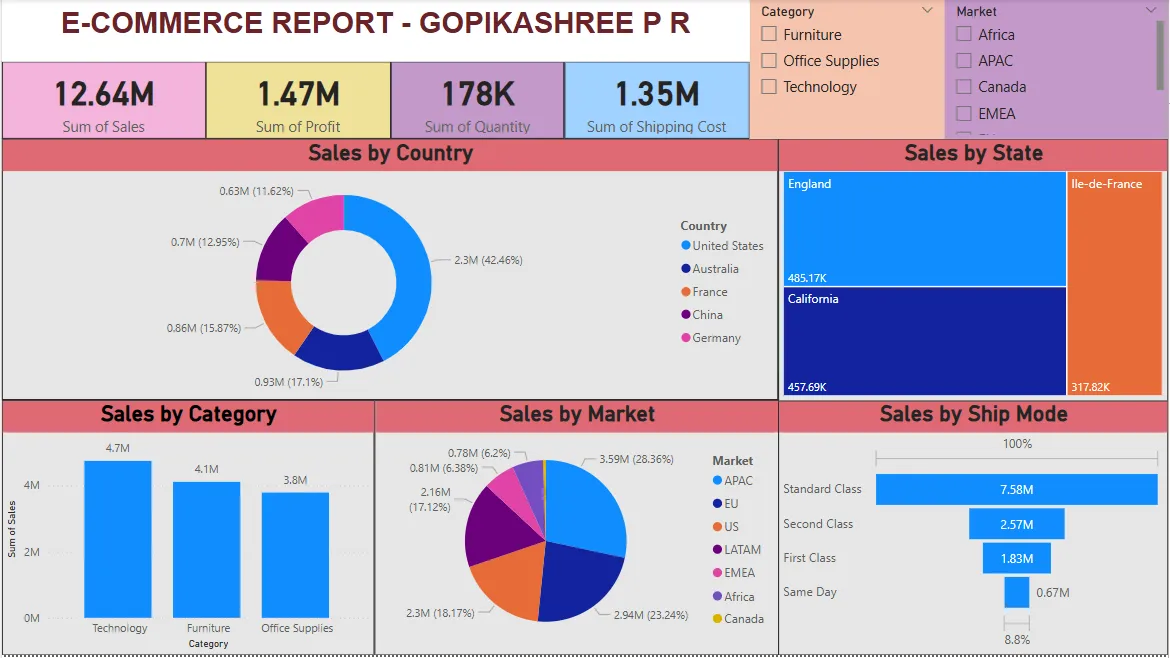
Task: Expand the Category slicer dropdown chevron
Action: [927, 10]
